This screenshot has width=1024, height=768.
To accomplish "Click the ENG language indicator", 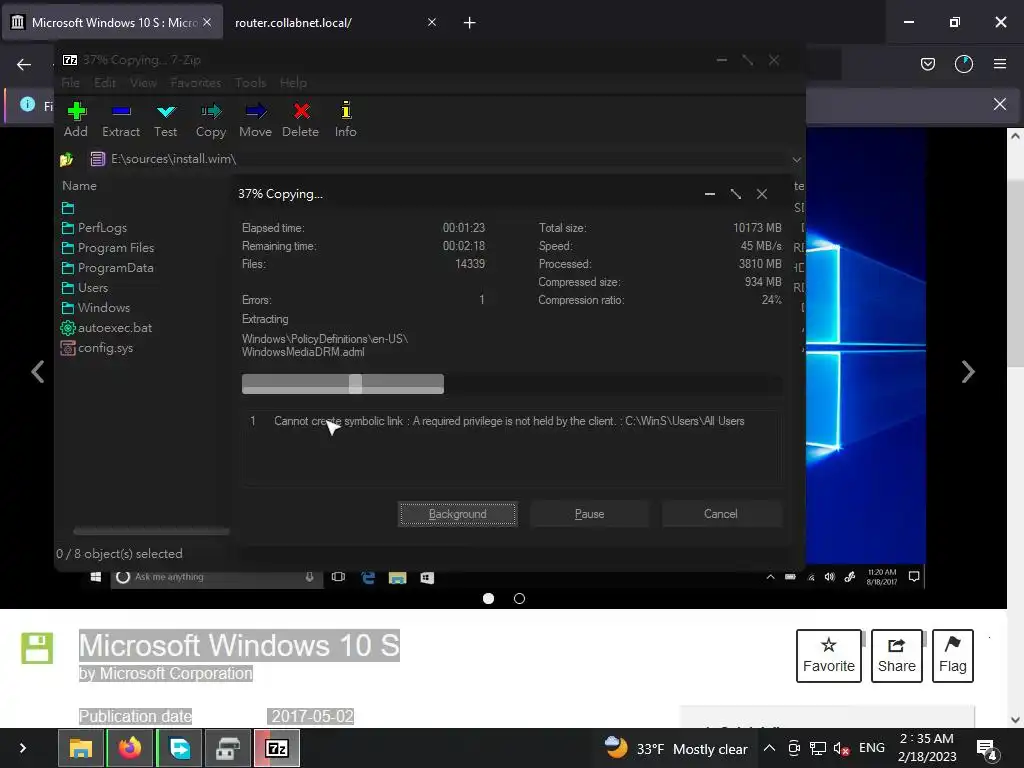I will point(872,748).
